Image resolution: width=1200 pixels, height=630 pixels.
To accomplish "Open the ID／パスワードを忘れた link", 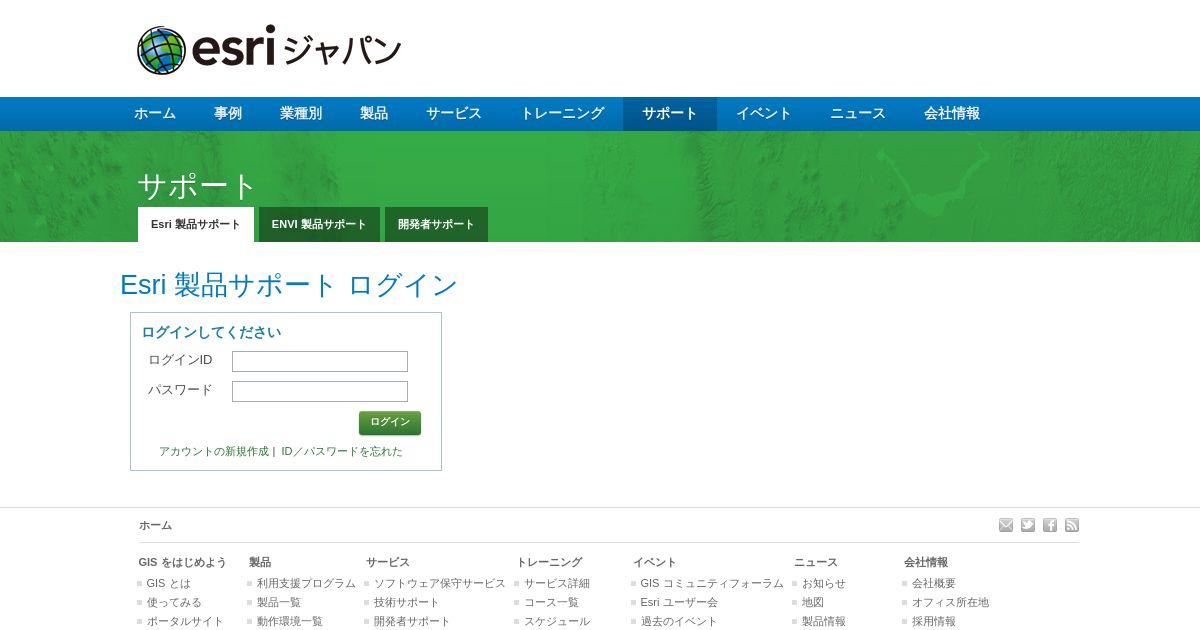I will 342,452.
